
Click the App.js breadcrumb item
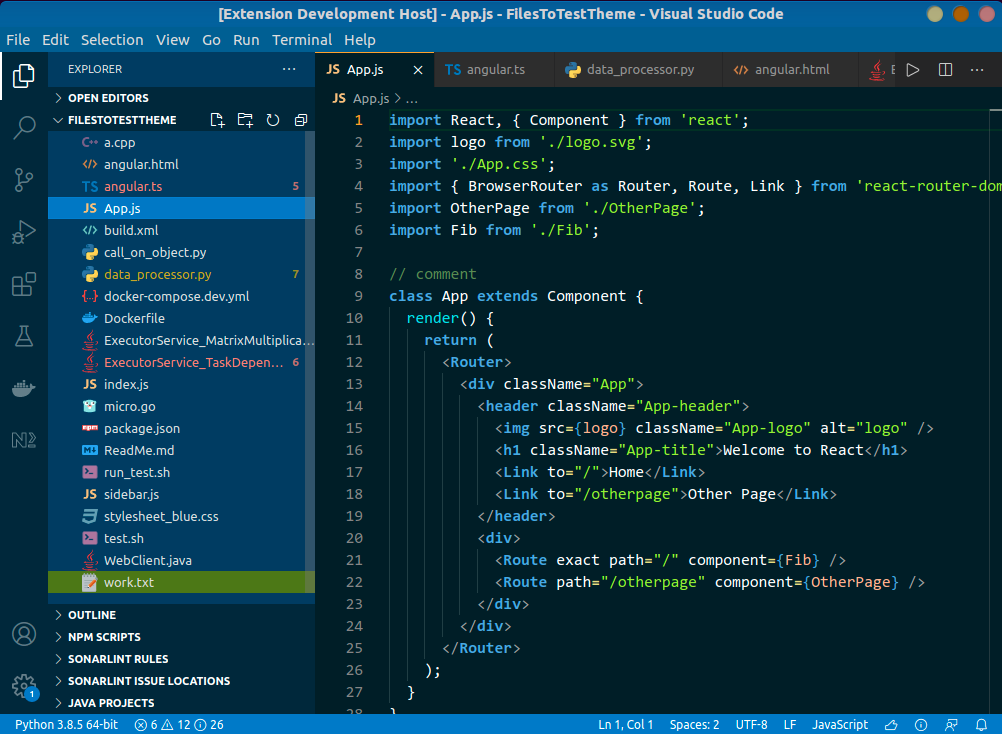coord(361,98)
